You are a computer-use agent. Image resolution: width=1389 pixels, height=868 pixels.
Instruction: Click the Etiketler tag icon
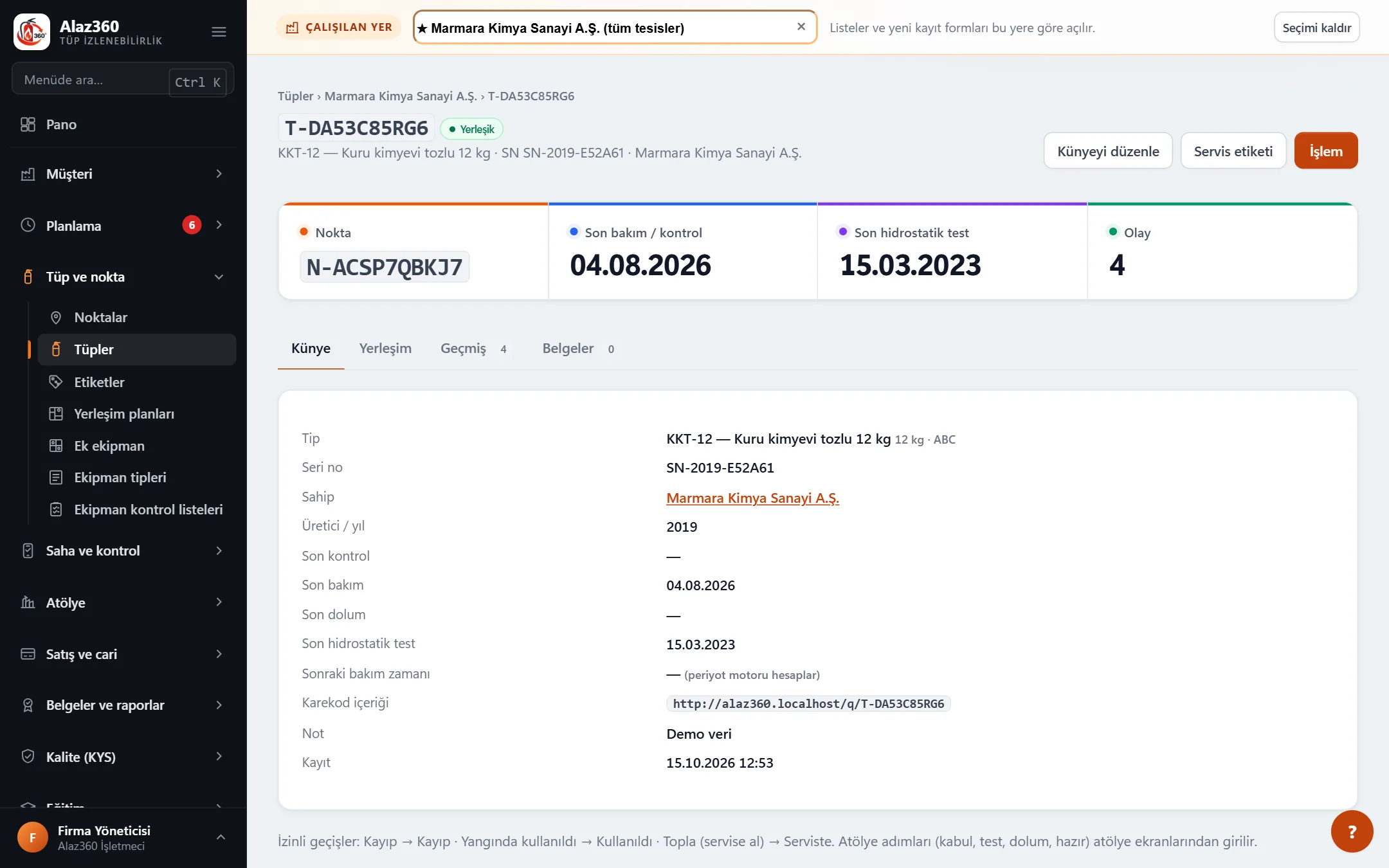point(56,382)
